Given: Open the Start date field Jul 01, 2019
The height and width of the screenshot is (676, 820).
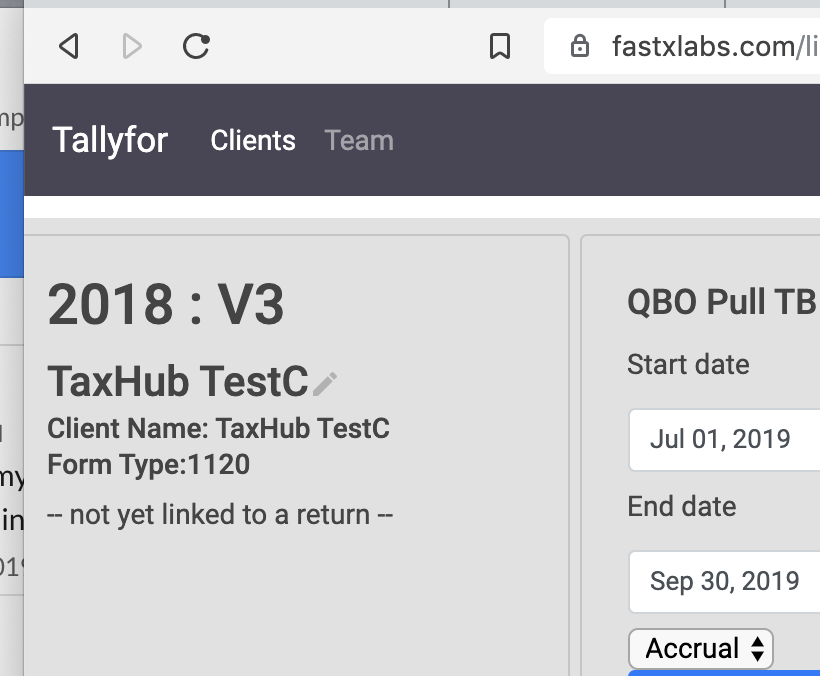Looking at the screenshot, I should 724,440.
